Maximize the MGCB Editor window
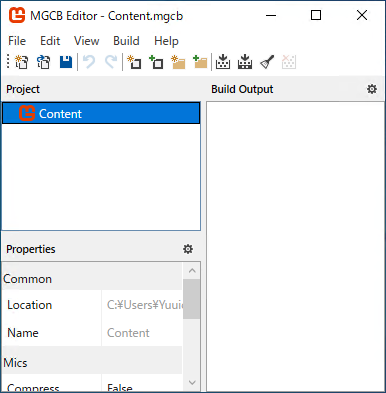The height and width of the screenshot is (393, 386). pos(316,15)
